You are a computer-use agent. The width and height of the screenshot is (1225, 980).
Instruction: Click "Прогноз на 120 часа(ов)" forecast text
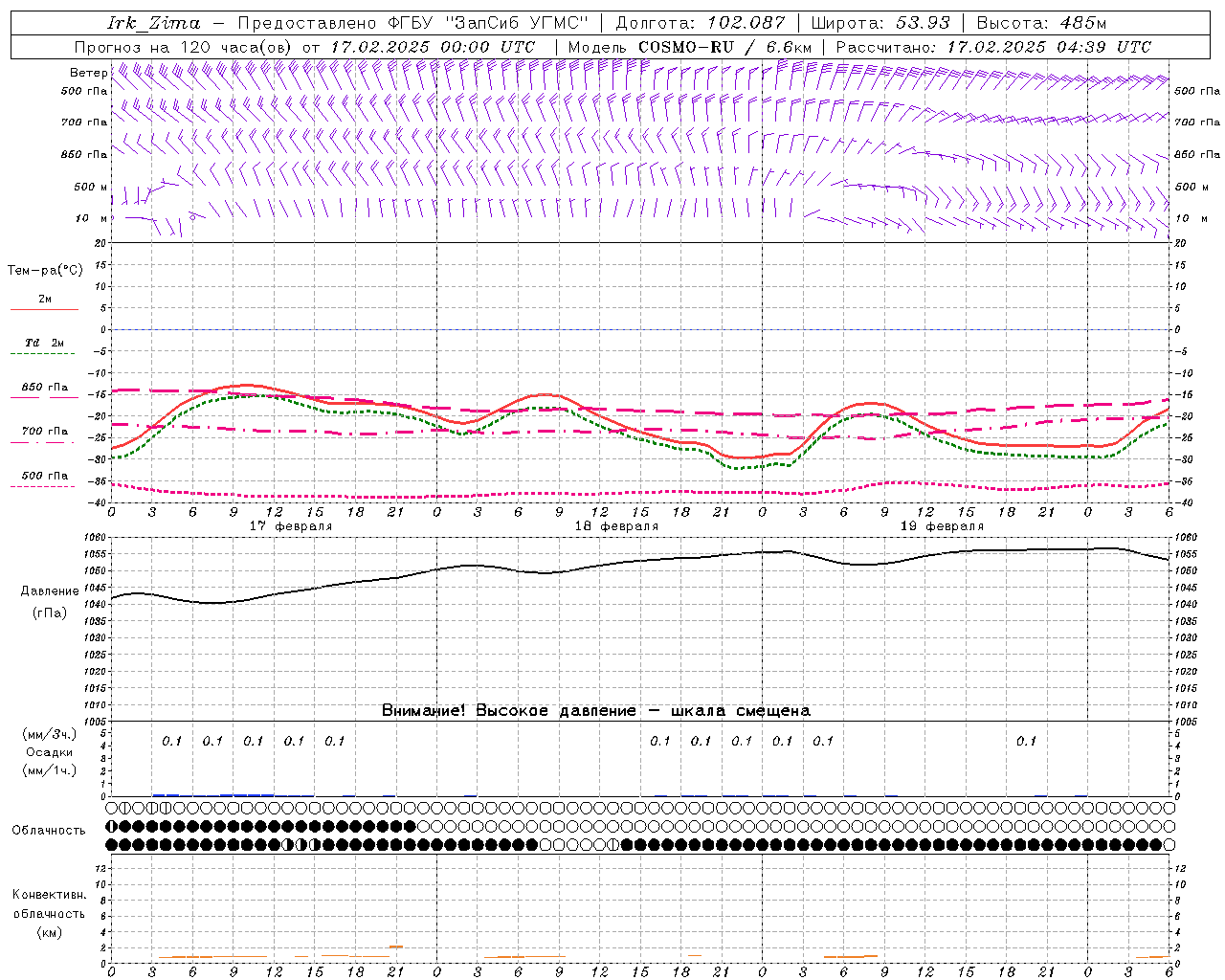tap(184, 47)
